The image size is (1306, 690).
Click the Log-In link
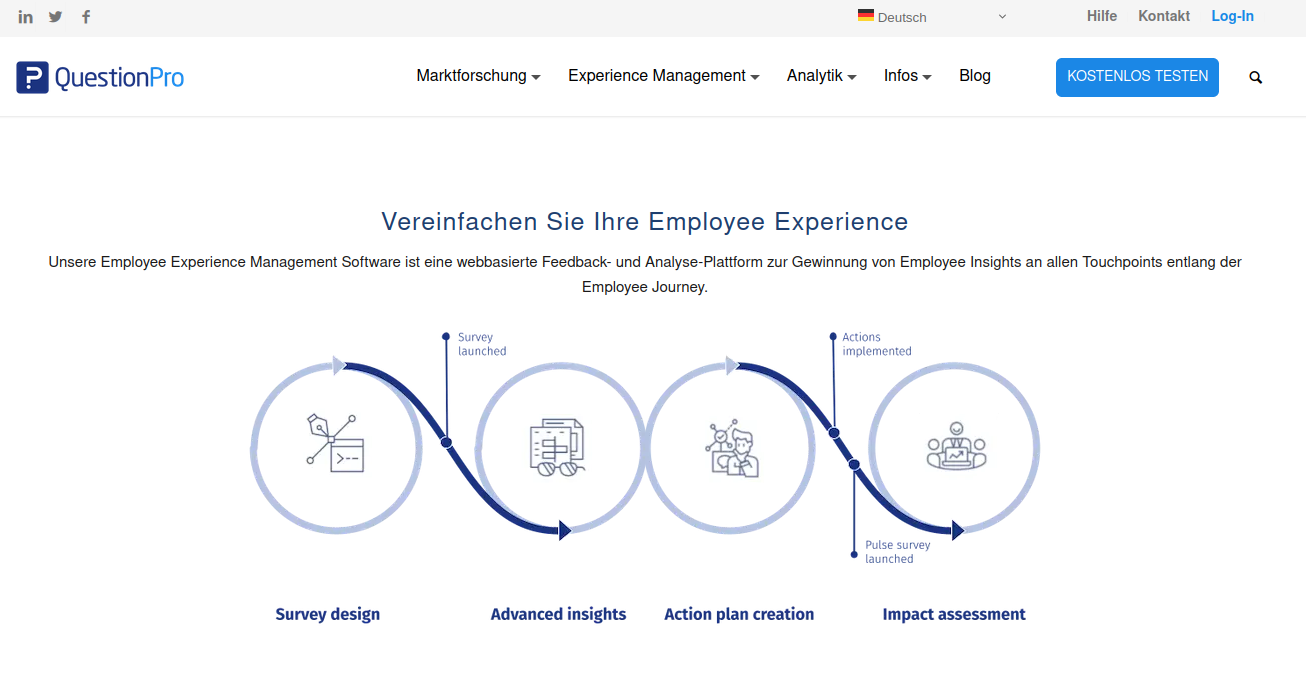1232,16
